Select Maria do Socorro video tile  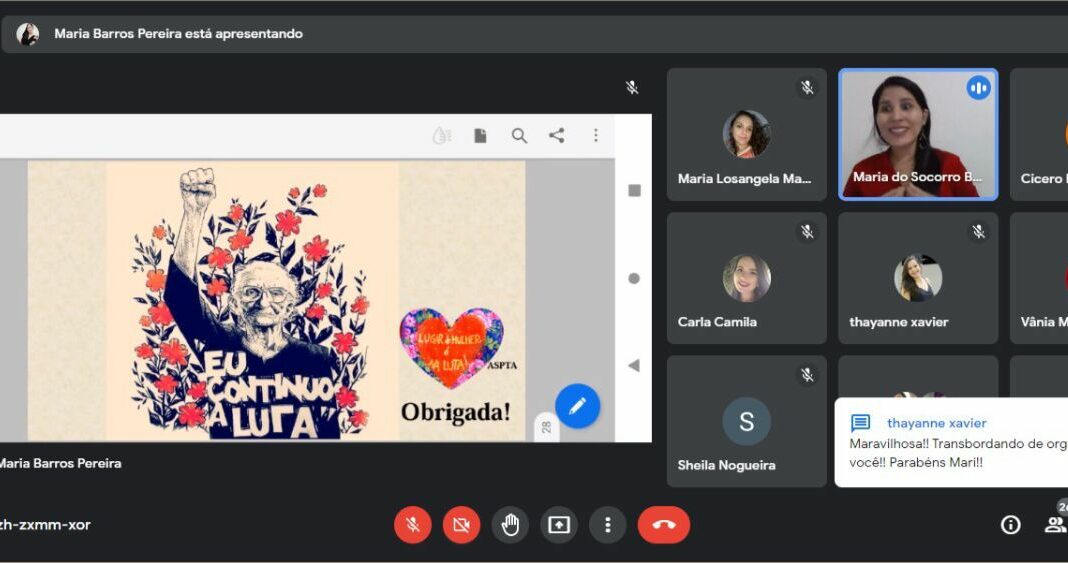point(918,134)
